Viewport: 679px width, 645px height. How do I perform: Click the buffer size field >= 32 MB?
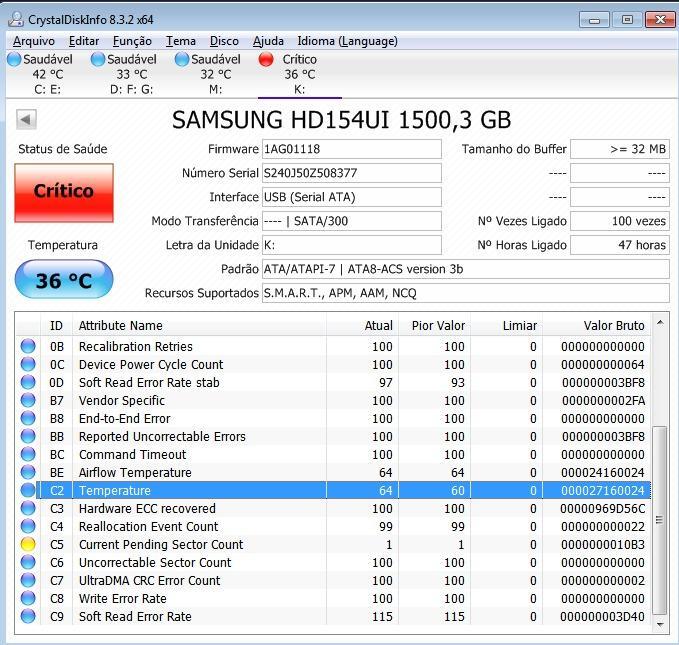[620, 149]
